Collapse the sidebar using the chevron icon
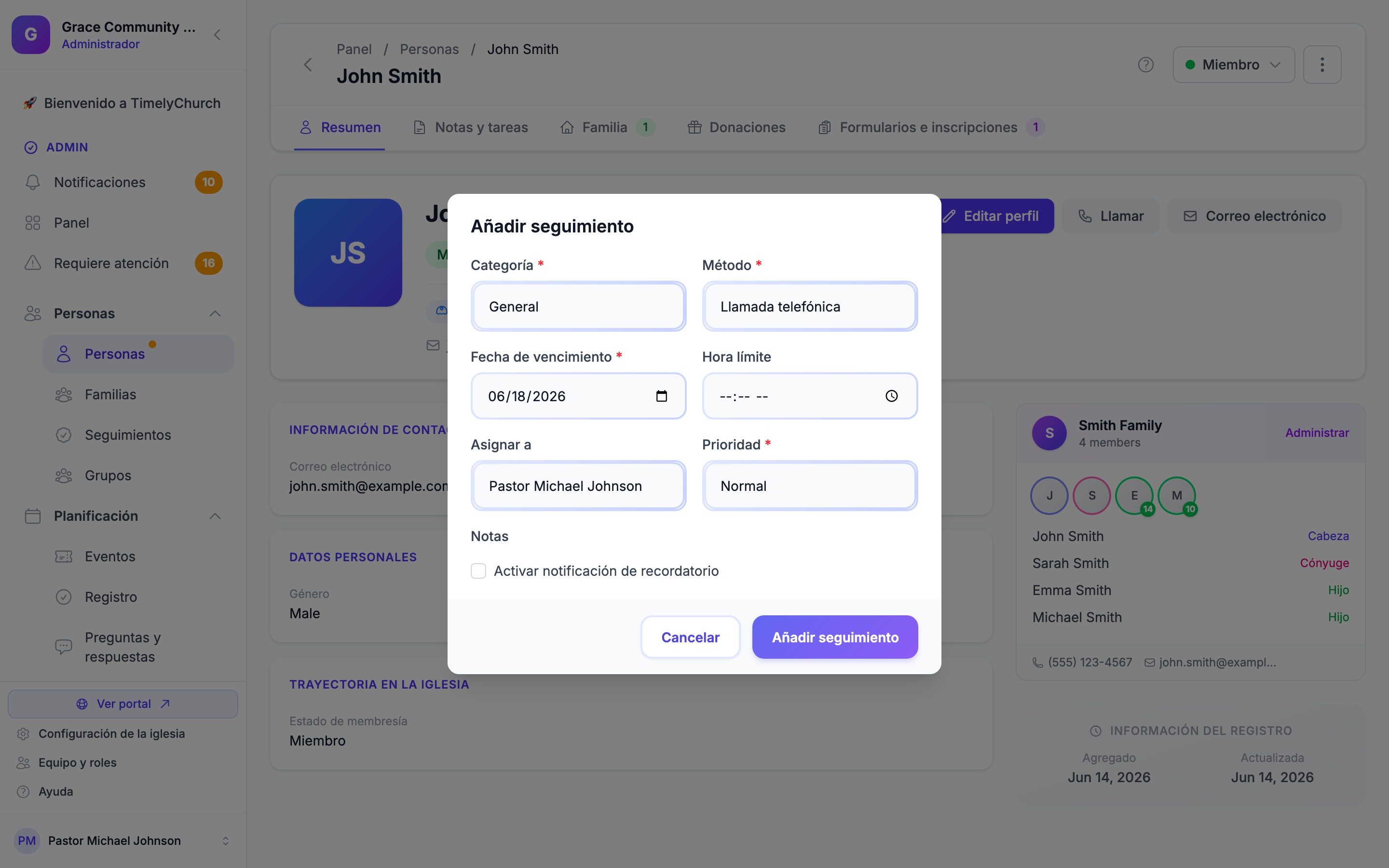The image size is (1389, 868). pos(217,35)
